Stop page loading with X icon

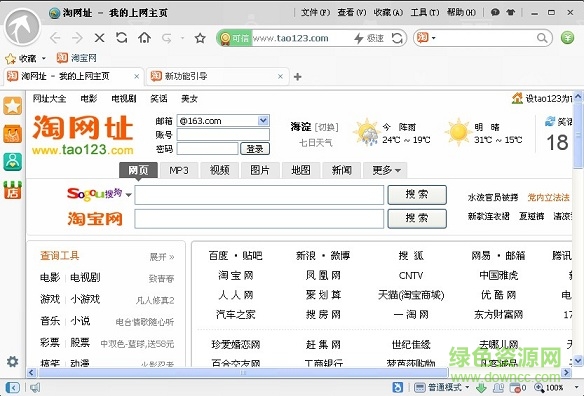(x=99, y=38)
